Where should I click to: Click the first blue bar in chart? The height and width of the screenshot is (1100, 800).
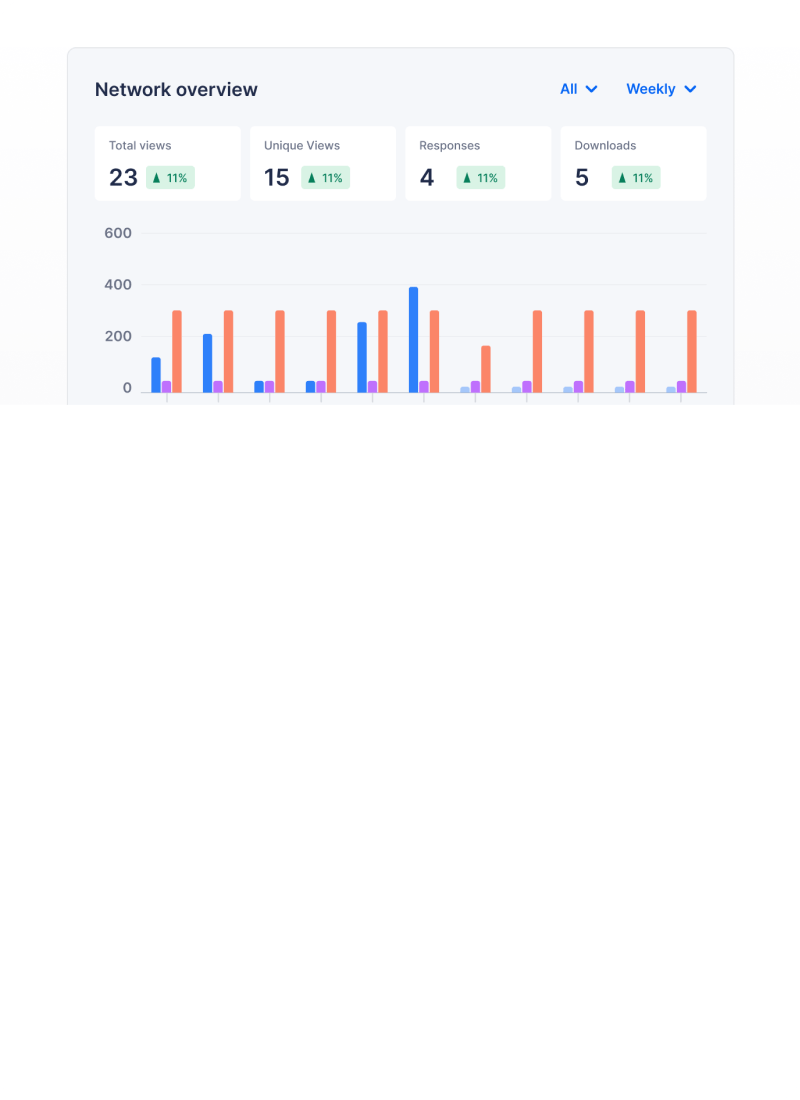(x=156, y=375)
